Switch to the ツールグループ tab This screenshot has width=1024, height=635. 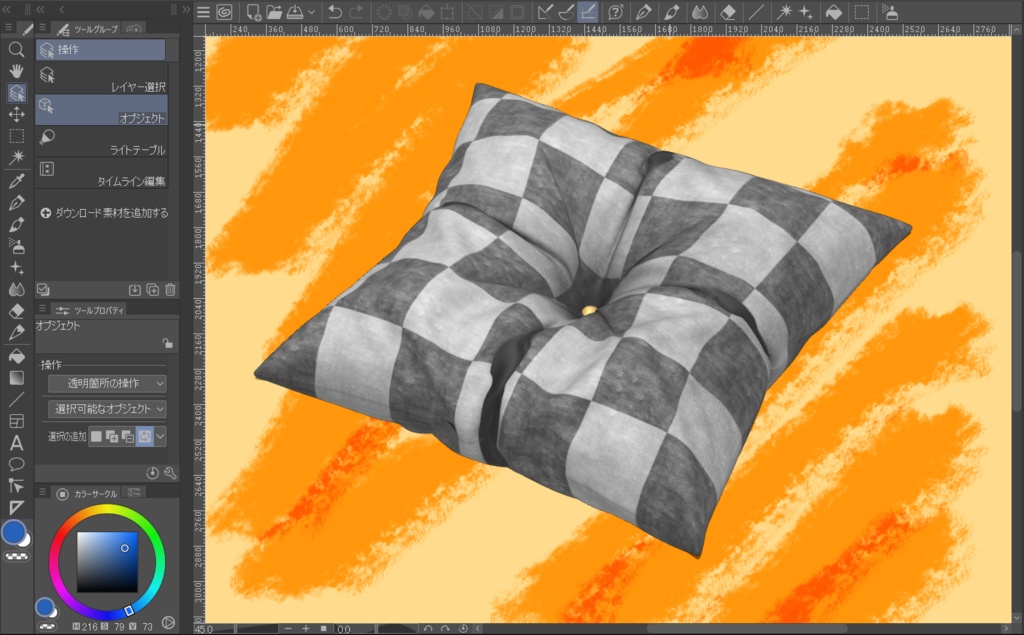(x=86, y=29)
